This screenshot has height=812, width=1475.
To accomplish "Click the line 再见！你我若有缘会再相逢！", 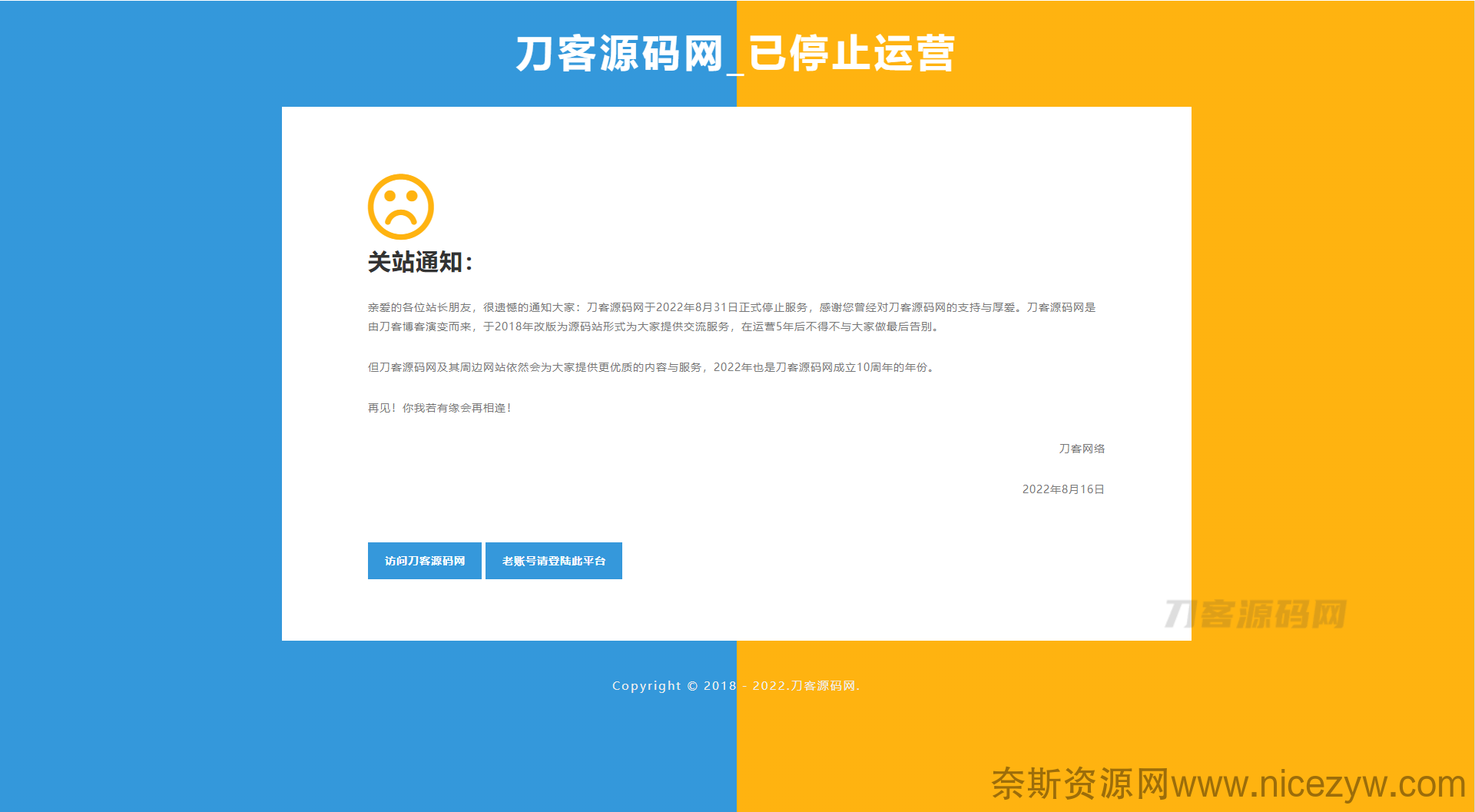I will click(439, 408).
